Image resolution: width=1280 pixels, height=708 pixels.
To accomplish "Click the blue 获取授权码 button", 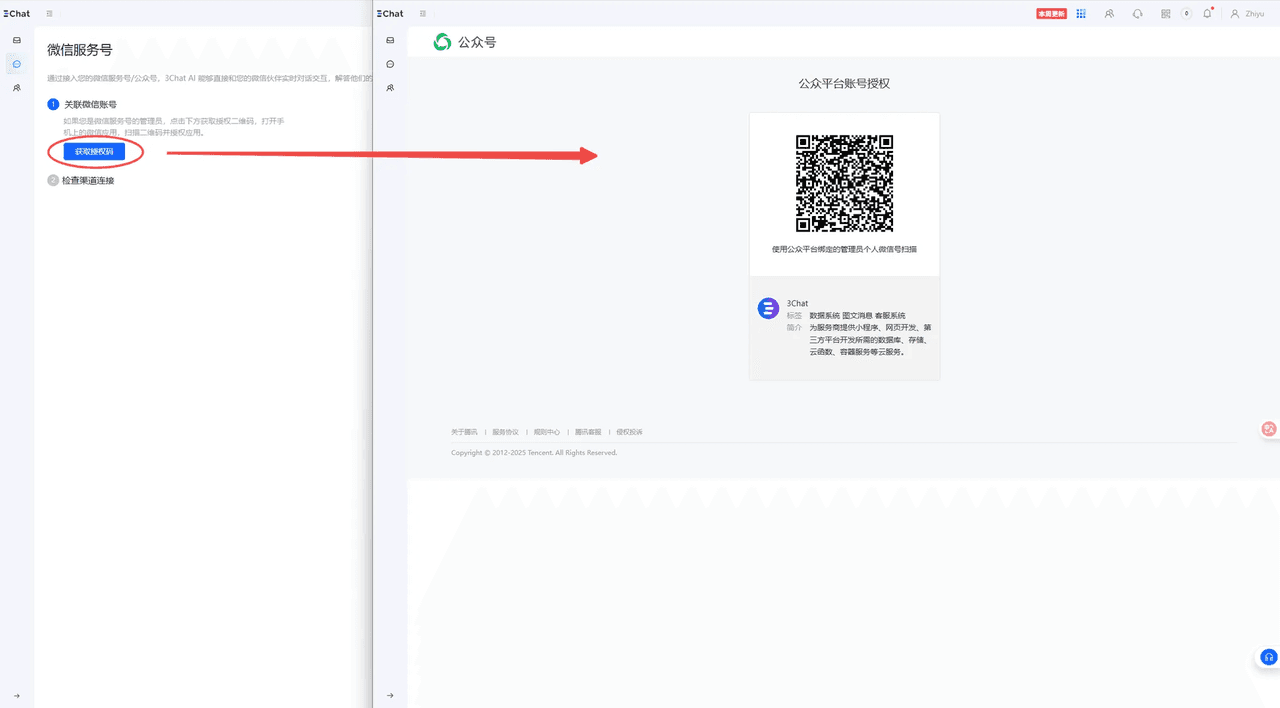I will coord(95,152).
